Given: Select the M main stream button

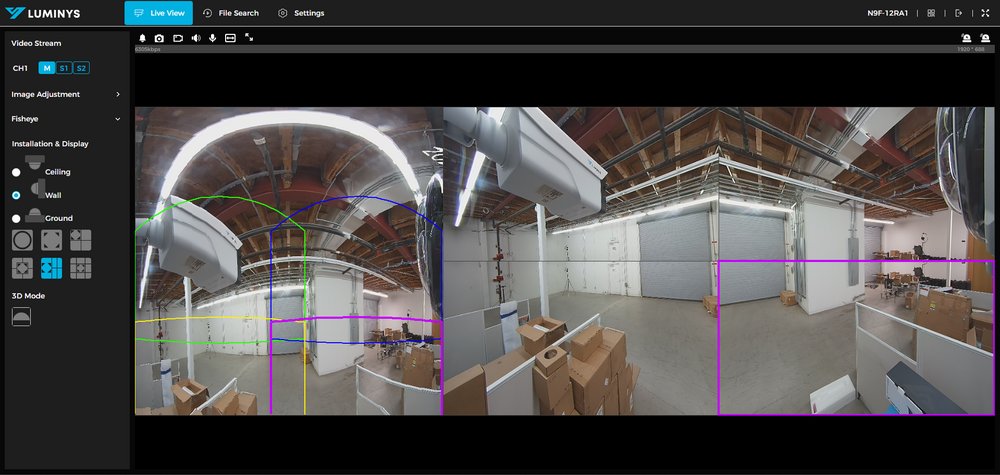Looking at the screenshot, I should (x=46, y=68).
